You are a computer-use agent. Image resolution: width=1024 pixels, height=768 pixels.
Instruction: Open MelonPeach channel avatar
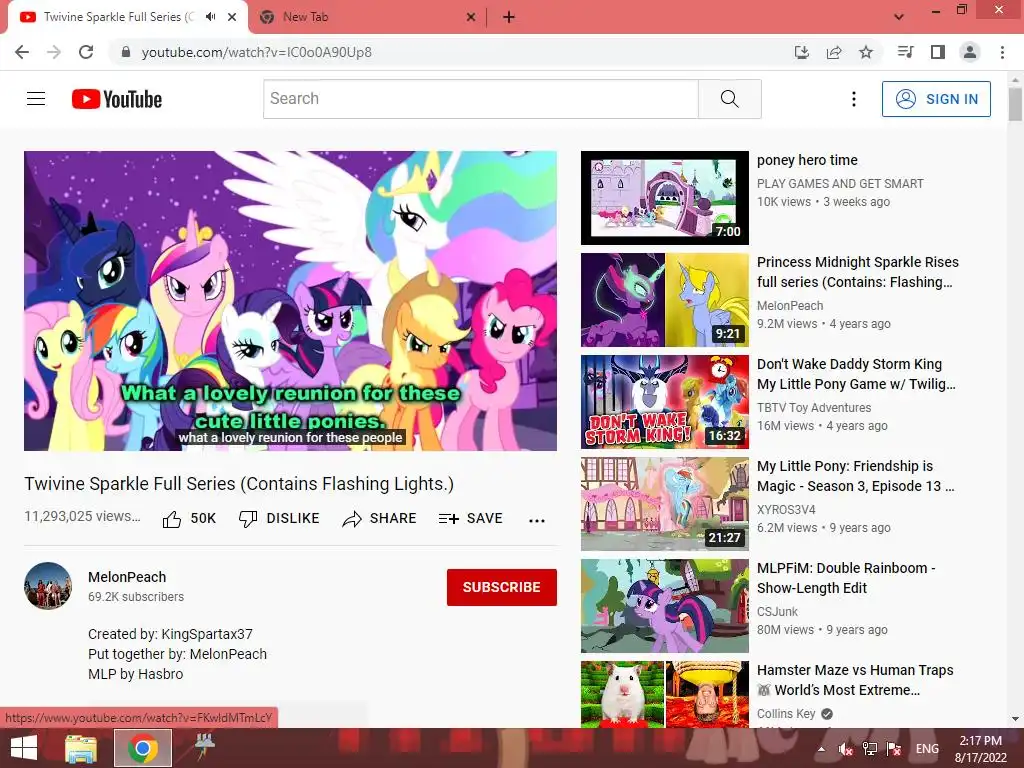[x=48, y=586]
